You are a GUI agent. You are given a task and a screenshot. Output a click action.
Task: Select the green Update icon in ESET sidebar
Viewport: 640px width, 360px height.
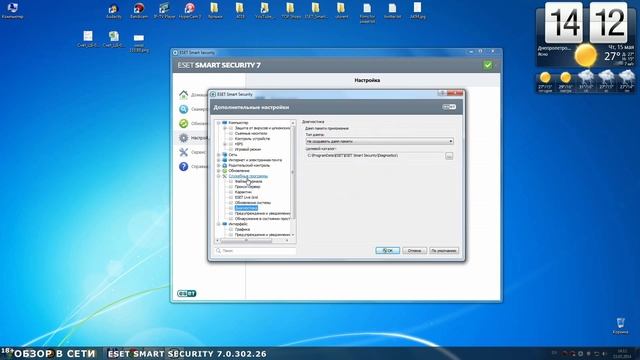[183, 123]
